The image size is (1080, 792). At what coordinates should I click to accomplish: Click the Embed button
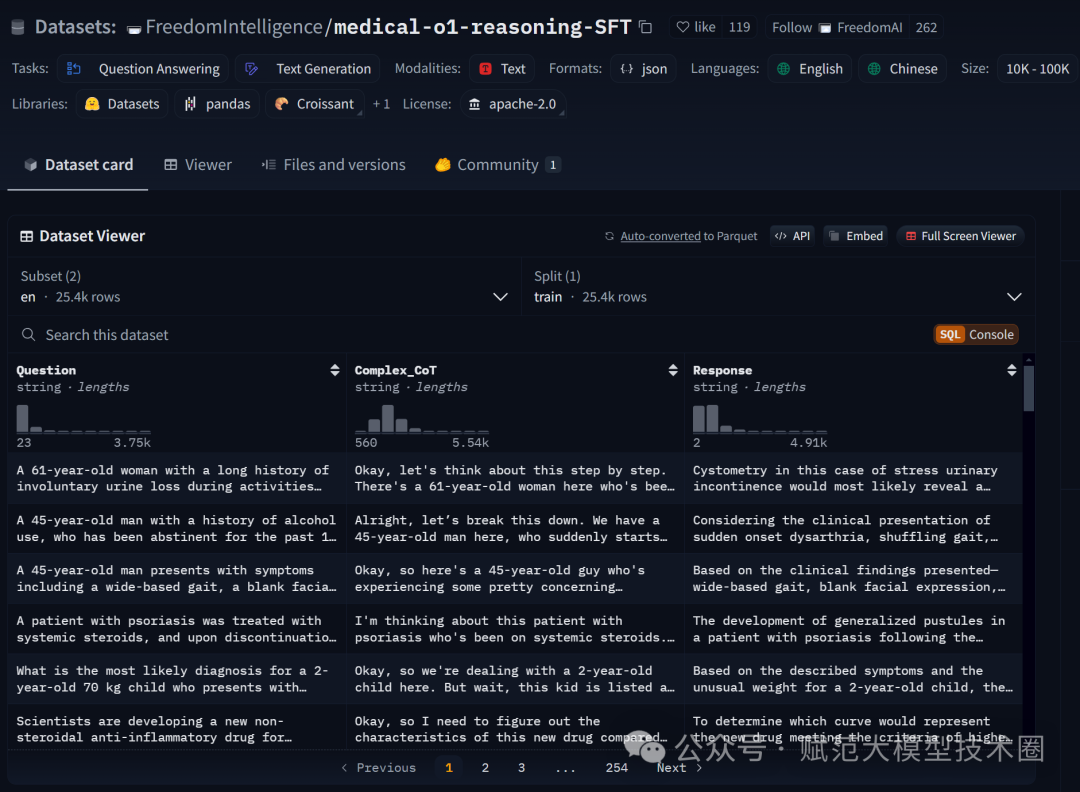click(x=855, y=236)
